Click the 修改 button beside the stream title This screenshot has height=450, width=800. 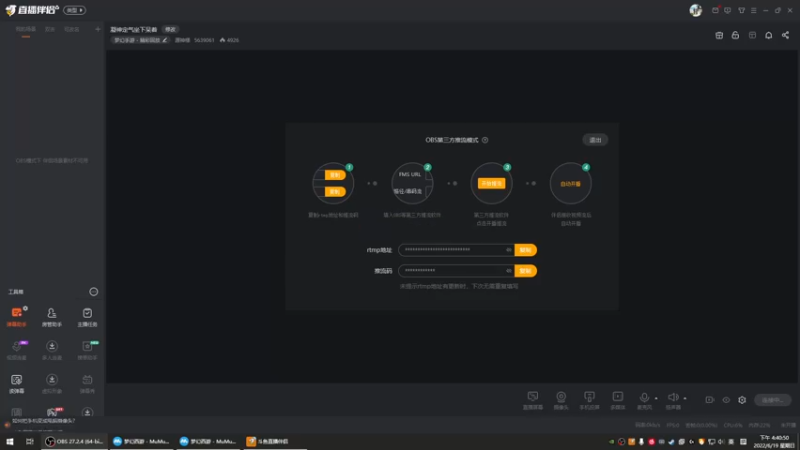click(170, 30)
